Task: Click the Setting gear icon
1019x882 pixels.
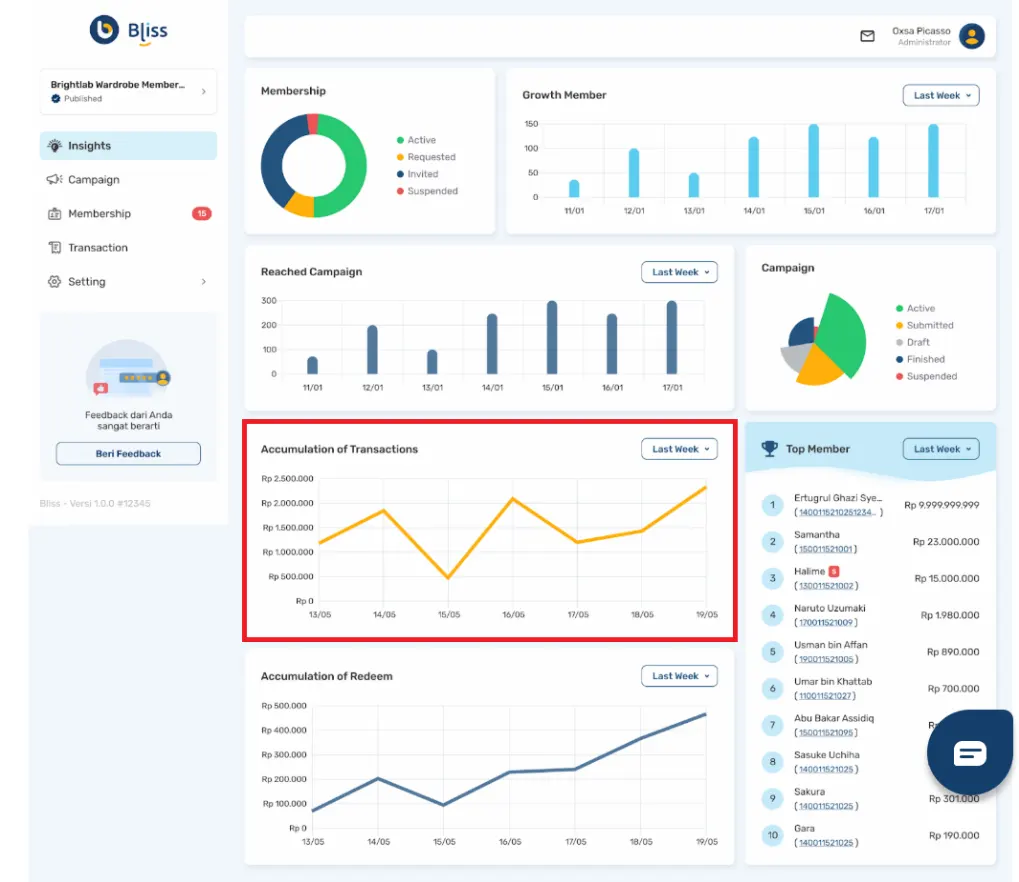Action: 54,282
